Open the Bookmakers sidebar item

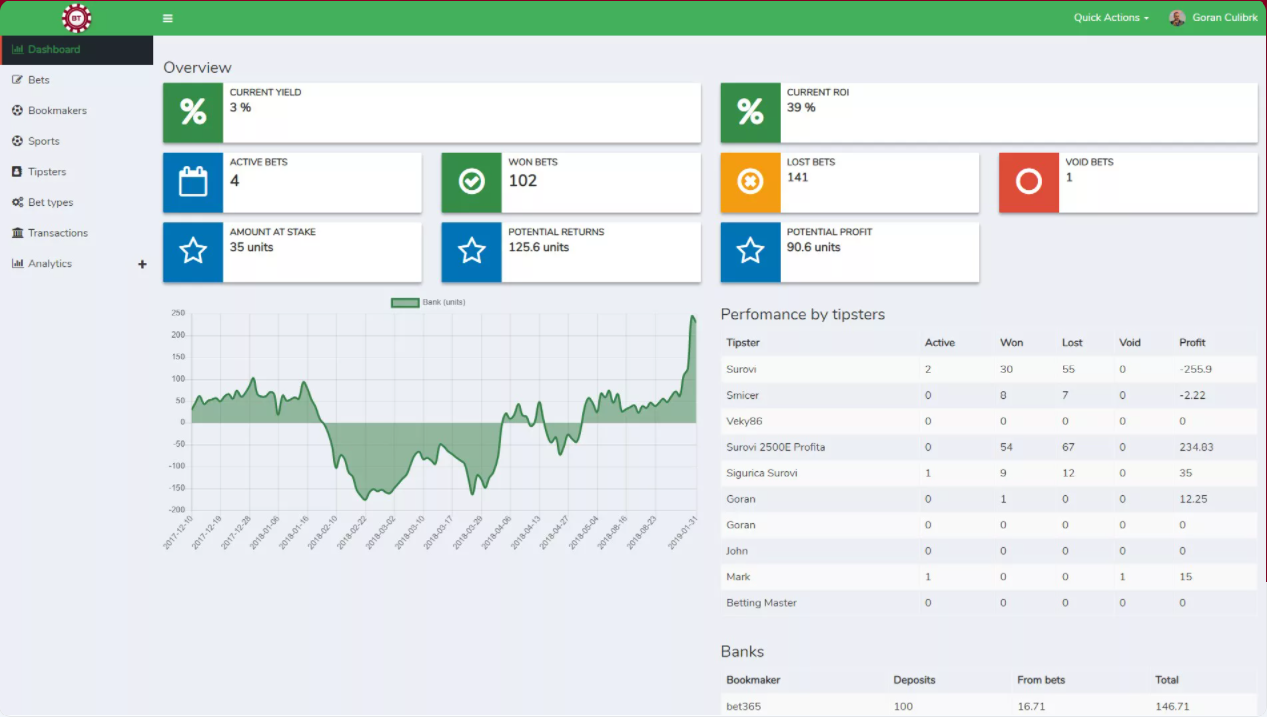76,111
